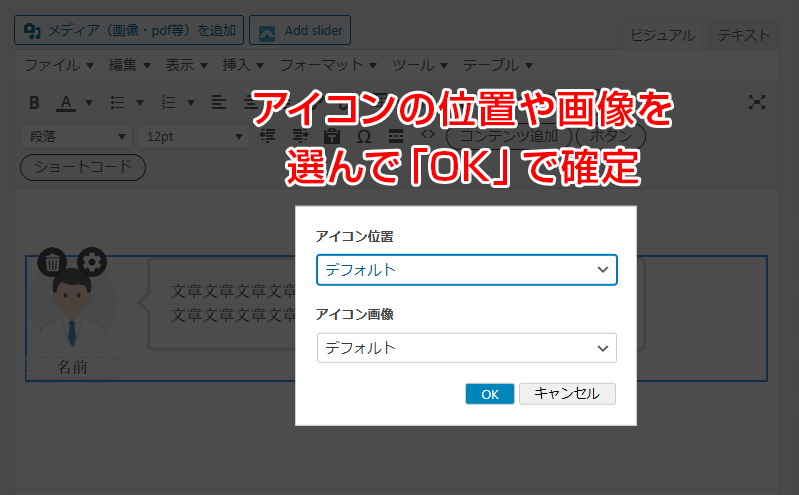Click the align left icon
799x495 pixels.
pyautogui.click(x=218, y=102)
